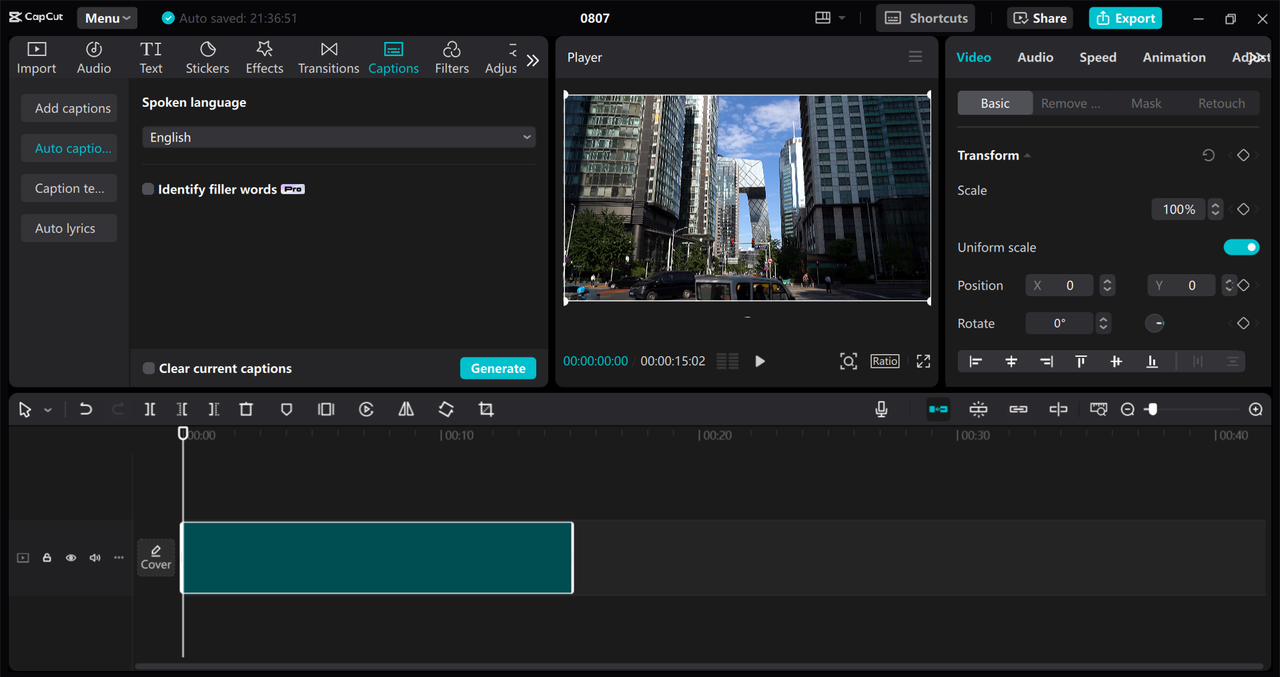Switch to the Speed tab
The image size is (1280, 677).
(1098, 57)
